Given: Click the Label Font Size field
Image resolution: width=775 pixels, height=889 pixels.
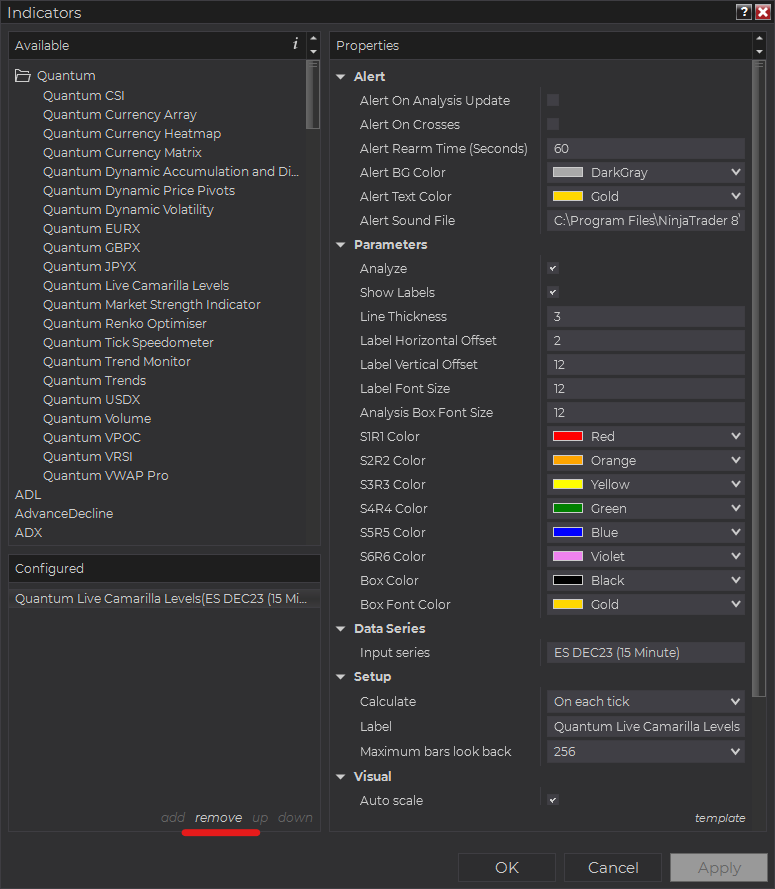Looking at the screenshot, I should pos(646,388).
